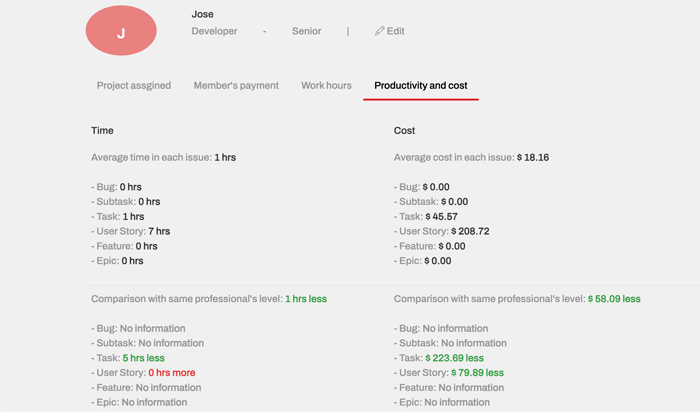Image resolution: width=700 pixels, height=412 pixels.
Task: Click Subtask time value 0 hrs
Action: click(149, 201)
